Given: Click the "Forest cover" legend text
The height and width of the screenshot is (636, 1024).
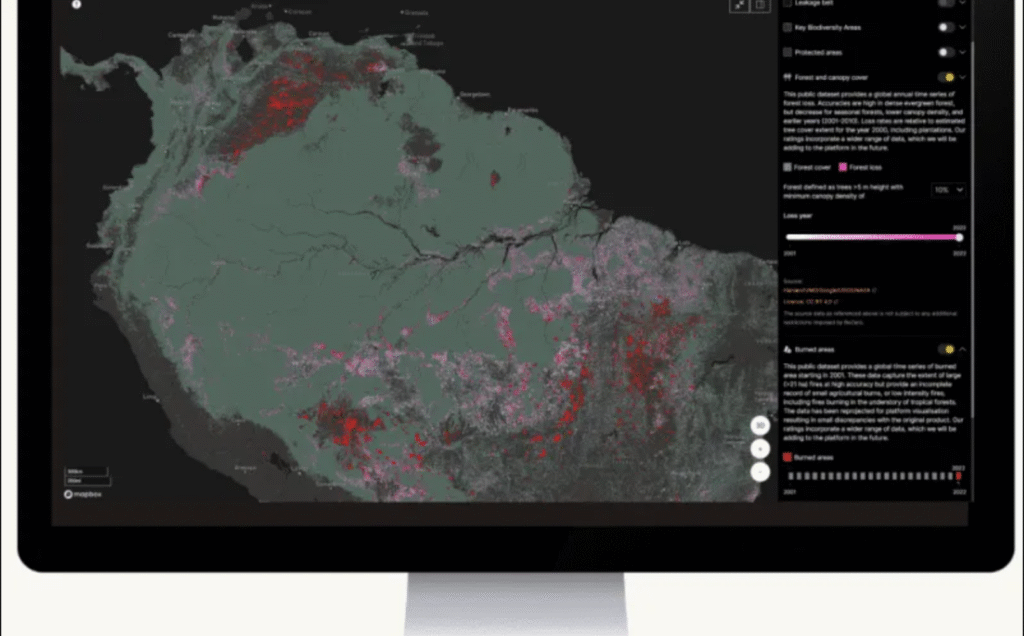Looking at the screenshot, I should pyautogui.click(x=812, y=167).
